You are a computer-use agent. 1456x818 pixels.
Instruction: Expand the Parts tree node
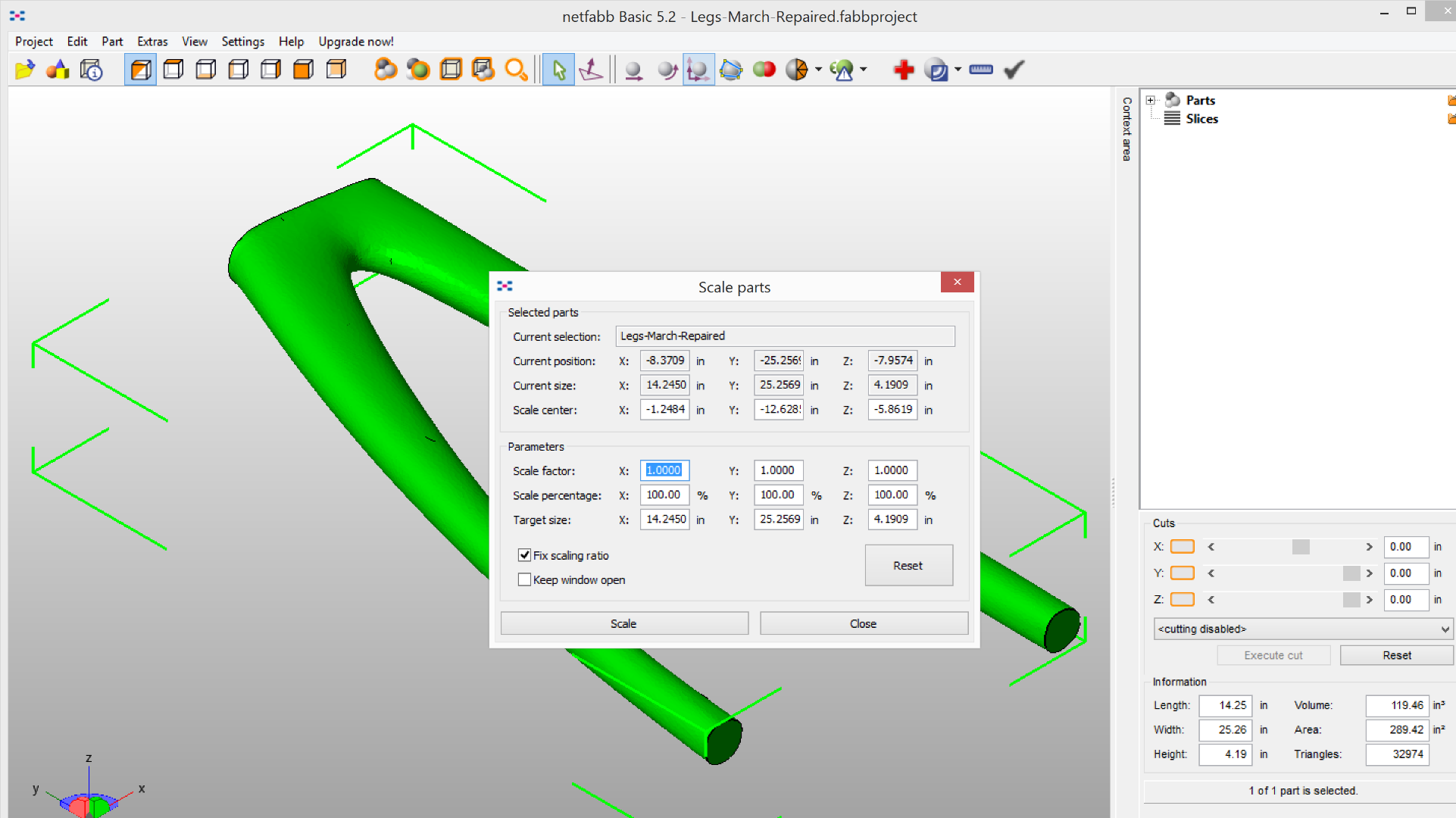coord(1151,100)
